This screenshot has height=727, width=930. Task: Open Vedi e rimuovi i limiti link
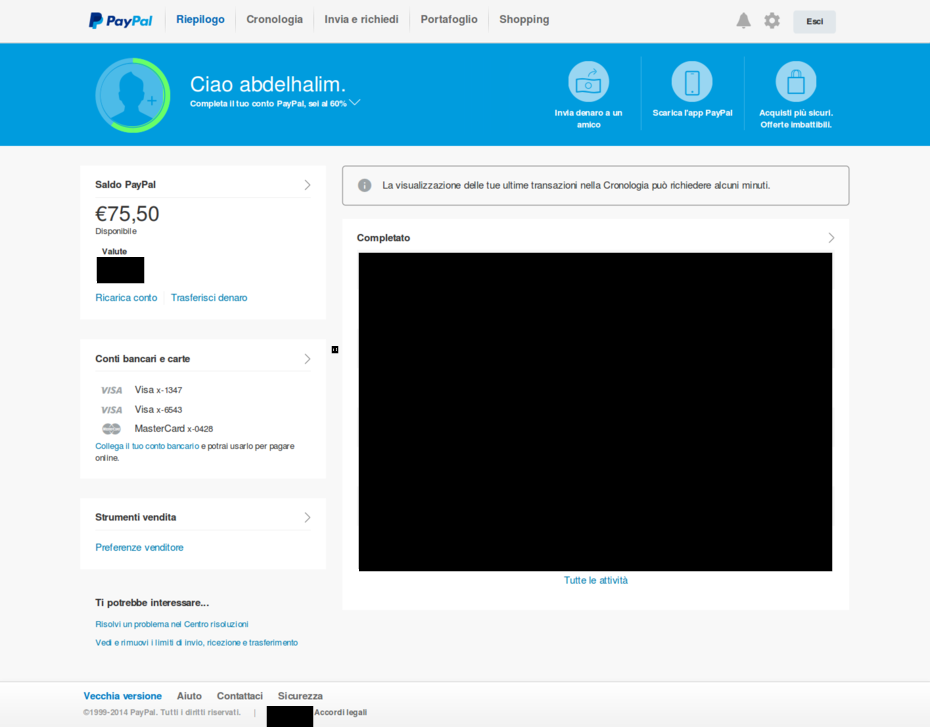pyautogui.click(x=196, y=643)
